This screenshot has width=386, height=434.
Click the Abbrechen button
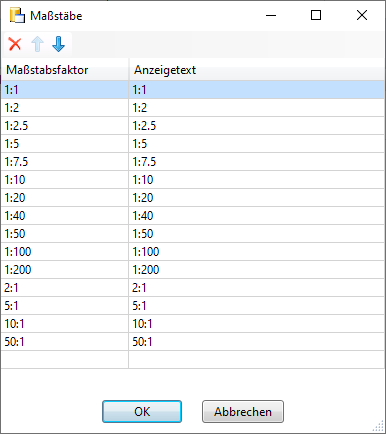(x=243, y=412)
